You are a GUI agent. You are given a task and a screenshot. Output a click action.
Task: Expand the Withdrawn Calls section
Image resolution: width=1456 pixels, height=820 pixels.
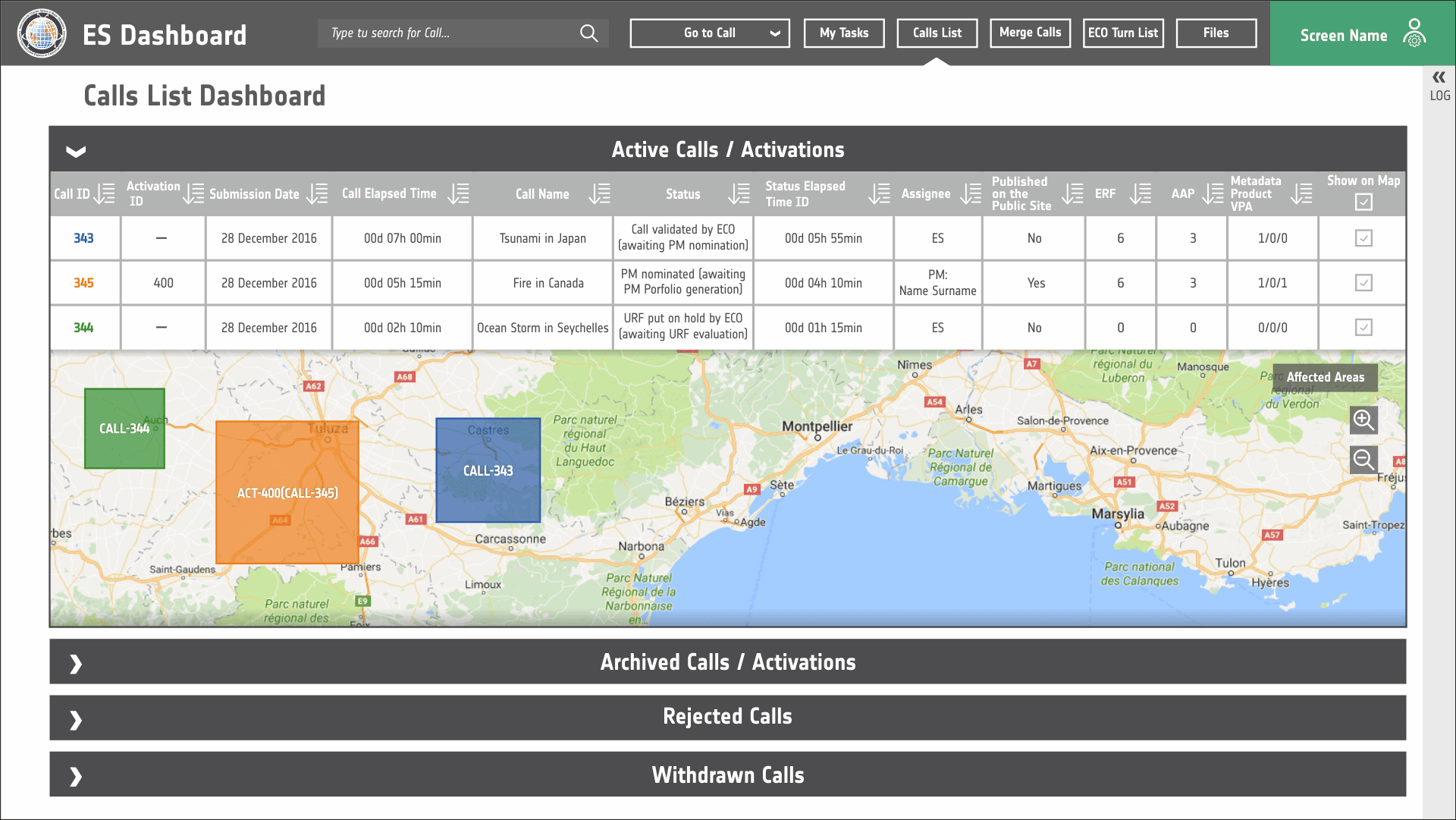[x=76, y=776]
